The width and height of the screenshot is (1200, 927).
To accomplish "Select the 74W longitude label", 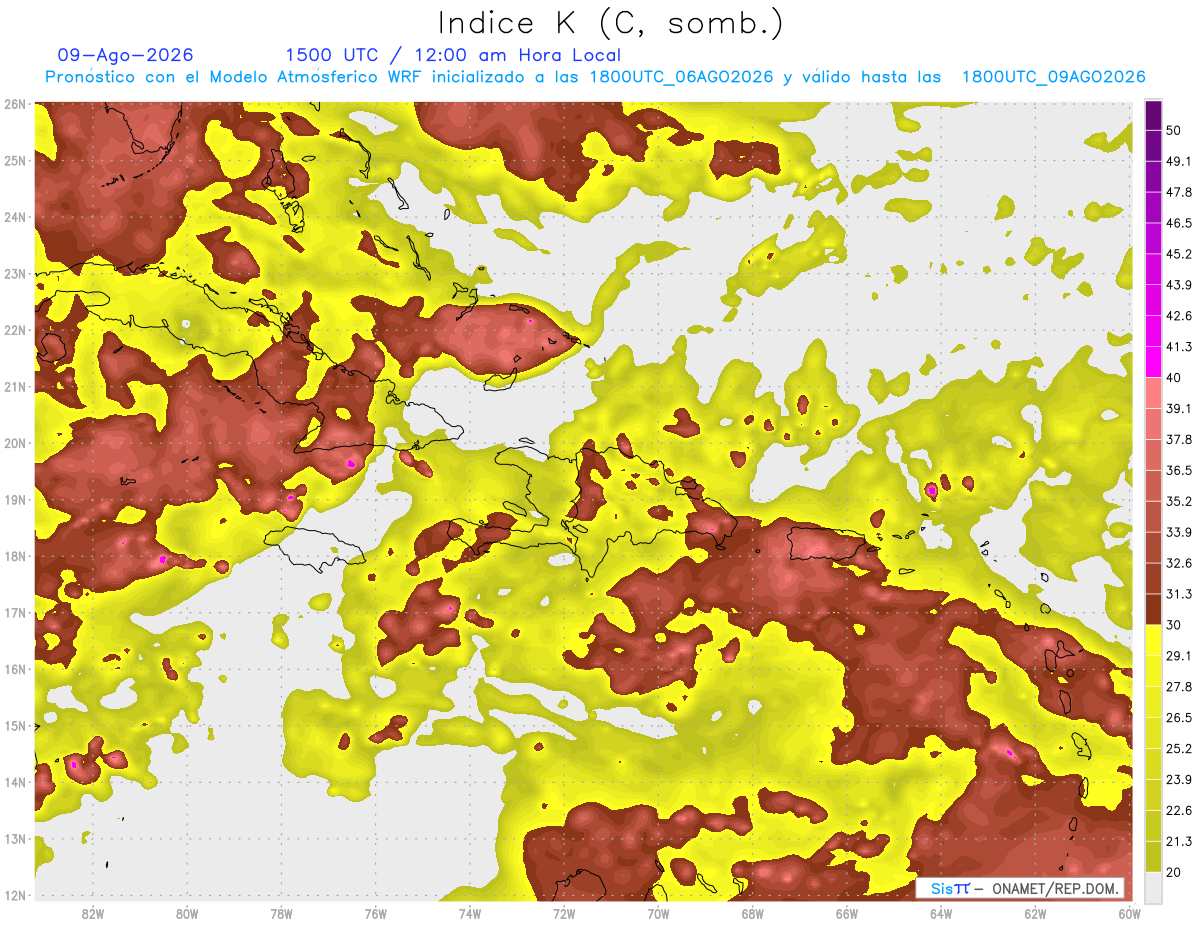I will pos(470,913).
